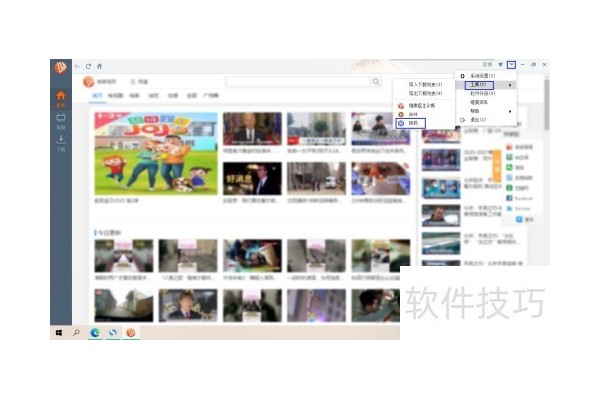Click the taskbar search icon
This screenshot has height=400, width=600.
[77, 333]
